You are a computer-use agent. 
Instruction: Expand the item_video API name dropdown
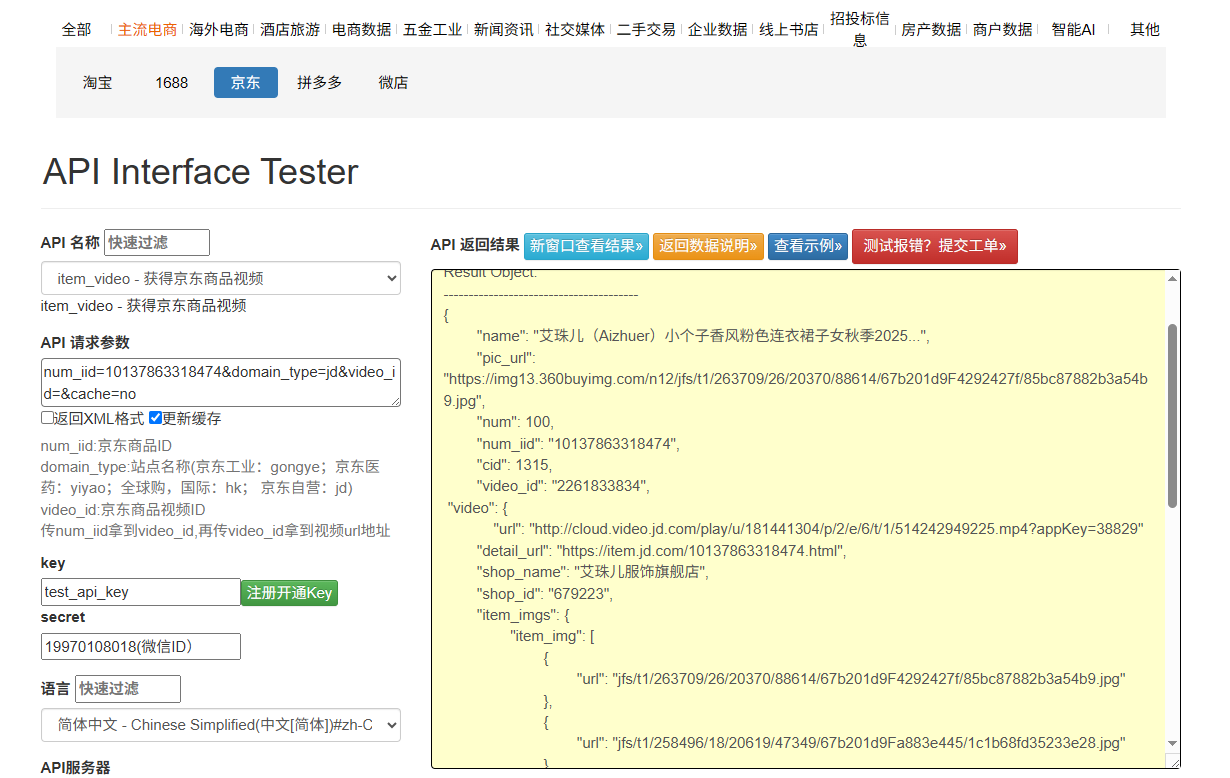point(220,279)
